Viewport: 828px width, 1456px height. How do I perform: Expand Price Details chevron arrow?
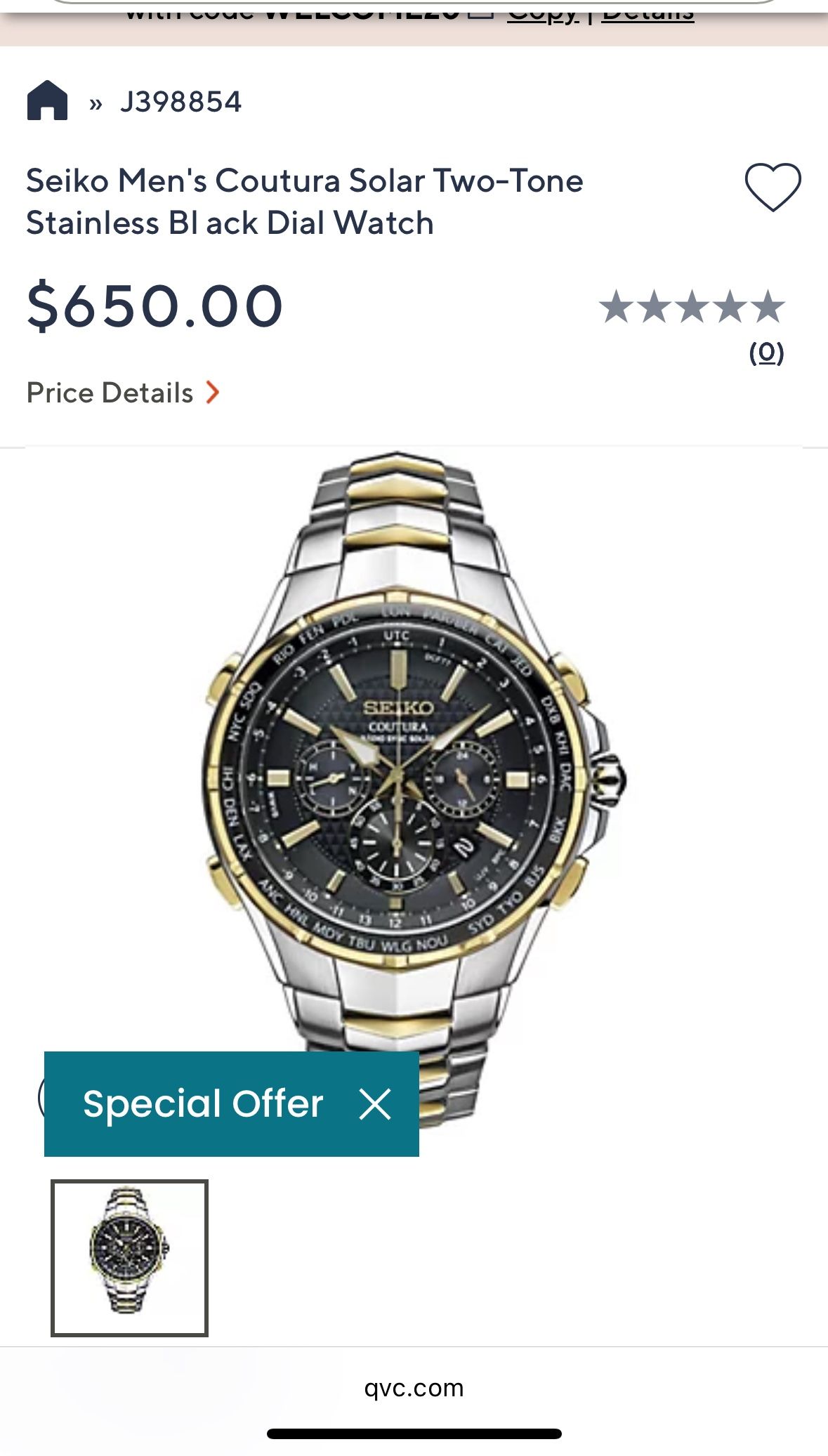pos(213,392)
